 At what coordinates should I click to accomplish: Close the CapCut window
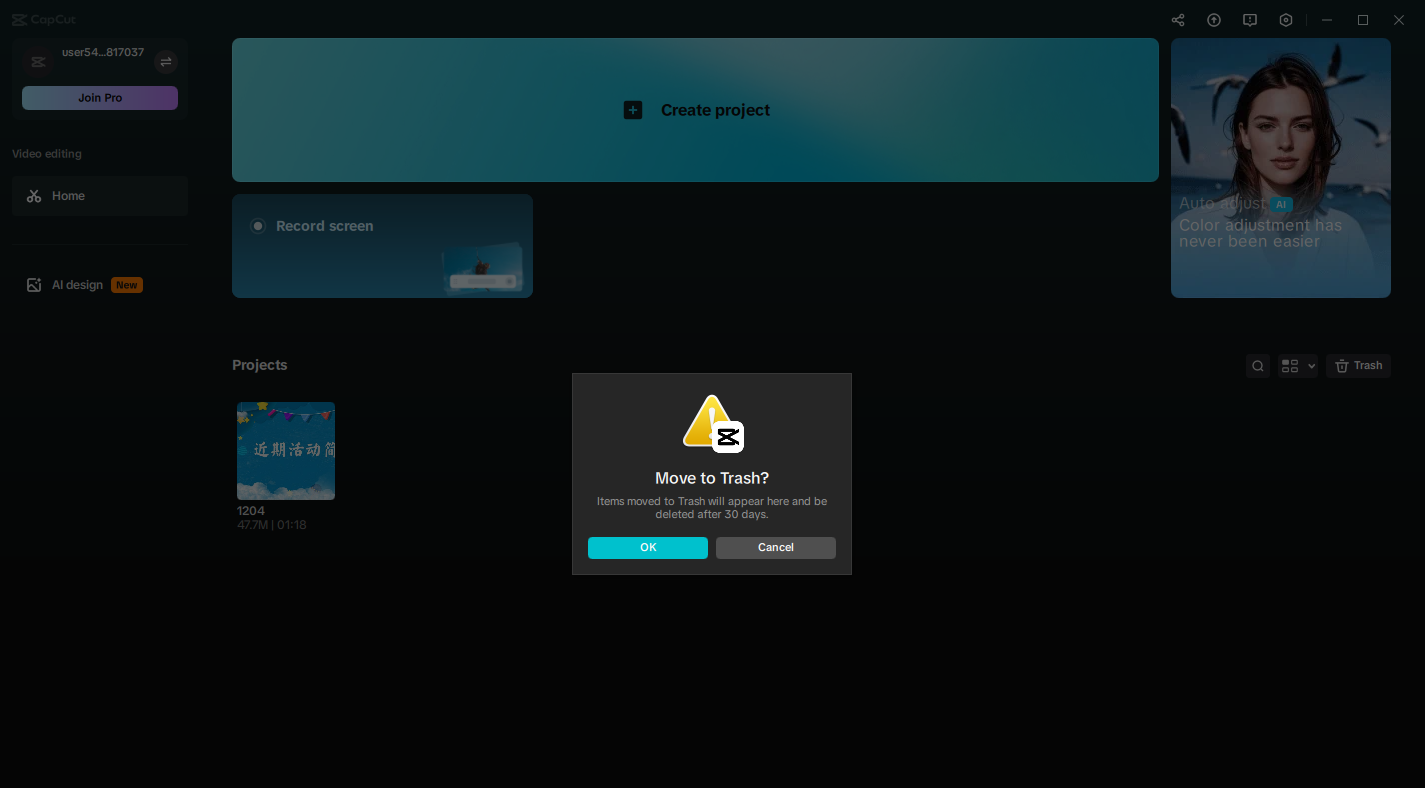pos(1399,20)
